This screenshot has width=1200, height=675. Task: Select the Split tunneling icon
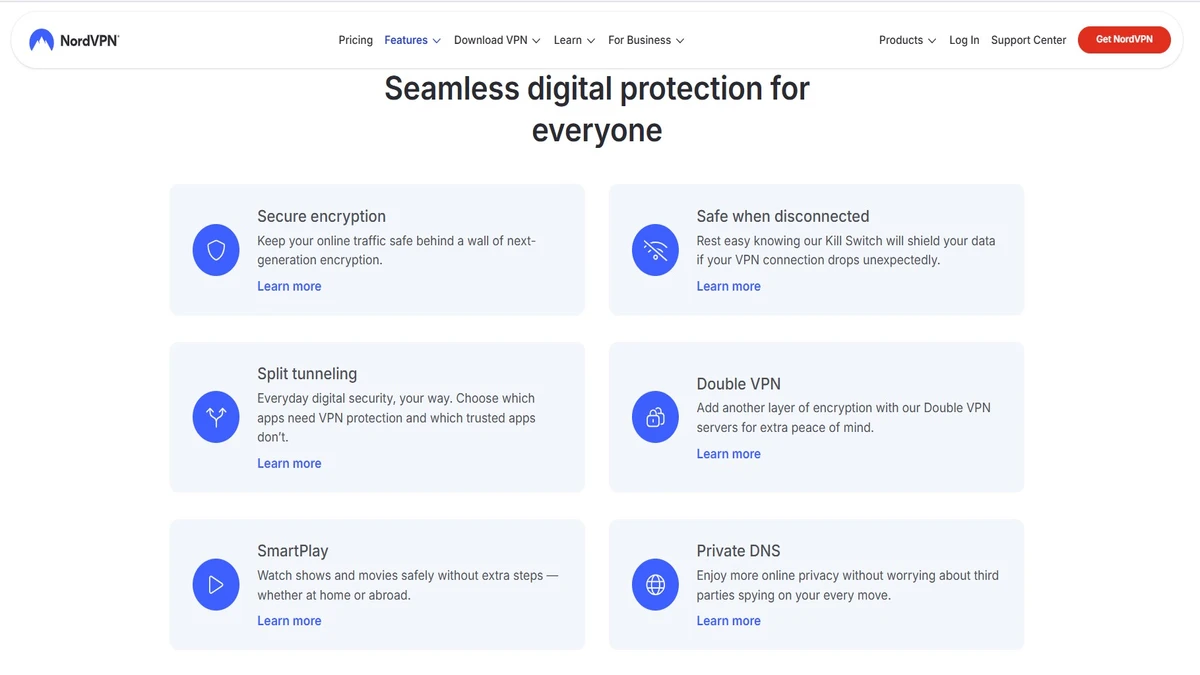pos(216,417)
